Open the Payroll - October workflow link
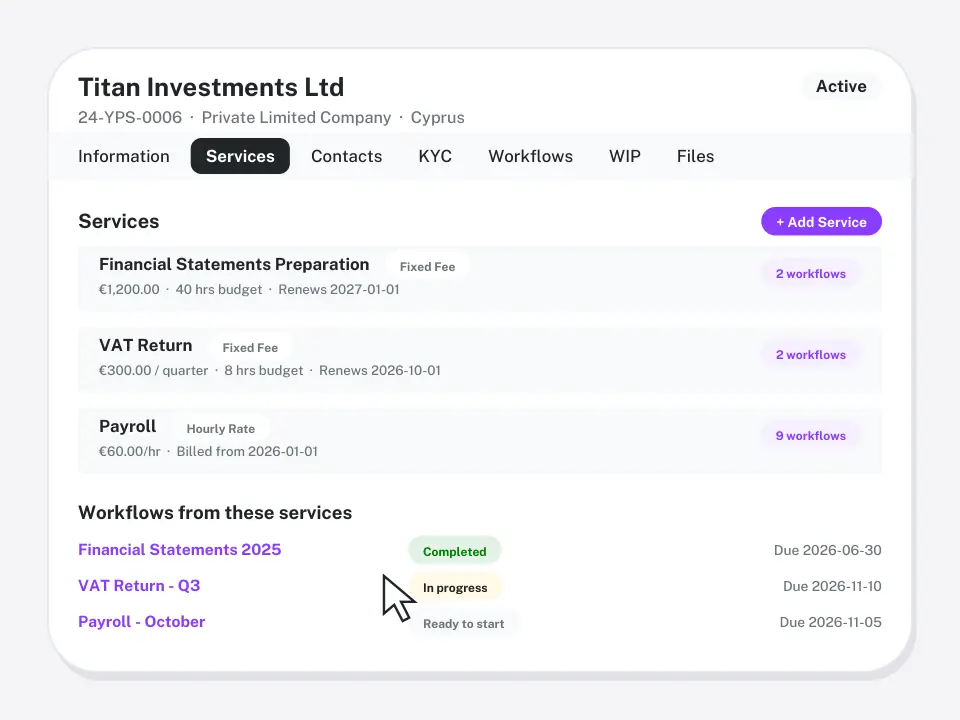Screen dimensions: 960x720 tap(141, 621)
